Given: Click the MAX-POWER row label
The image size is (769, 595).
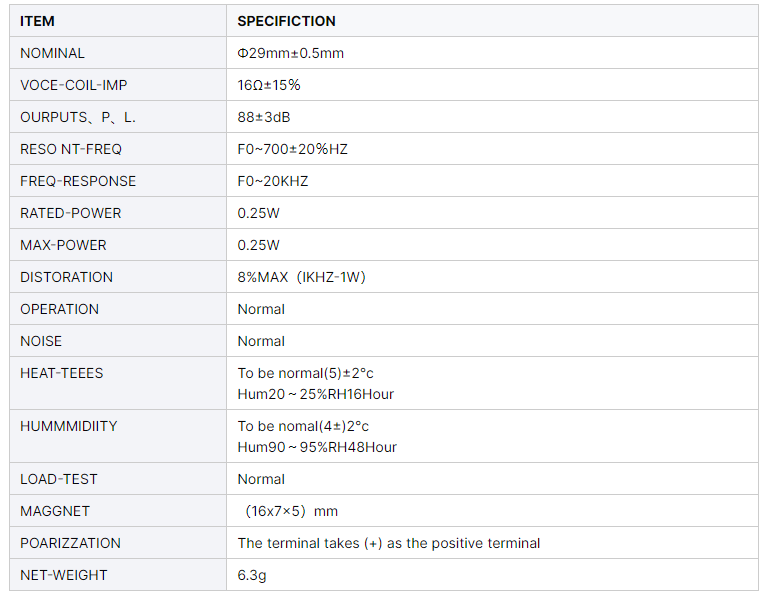Looking at the screenshot, I should (x=63, y=245).
